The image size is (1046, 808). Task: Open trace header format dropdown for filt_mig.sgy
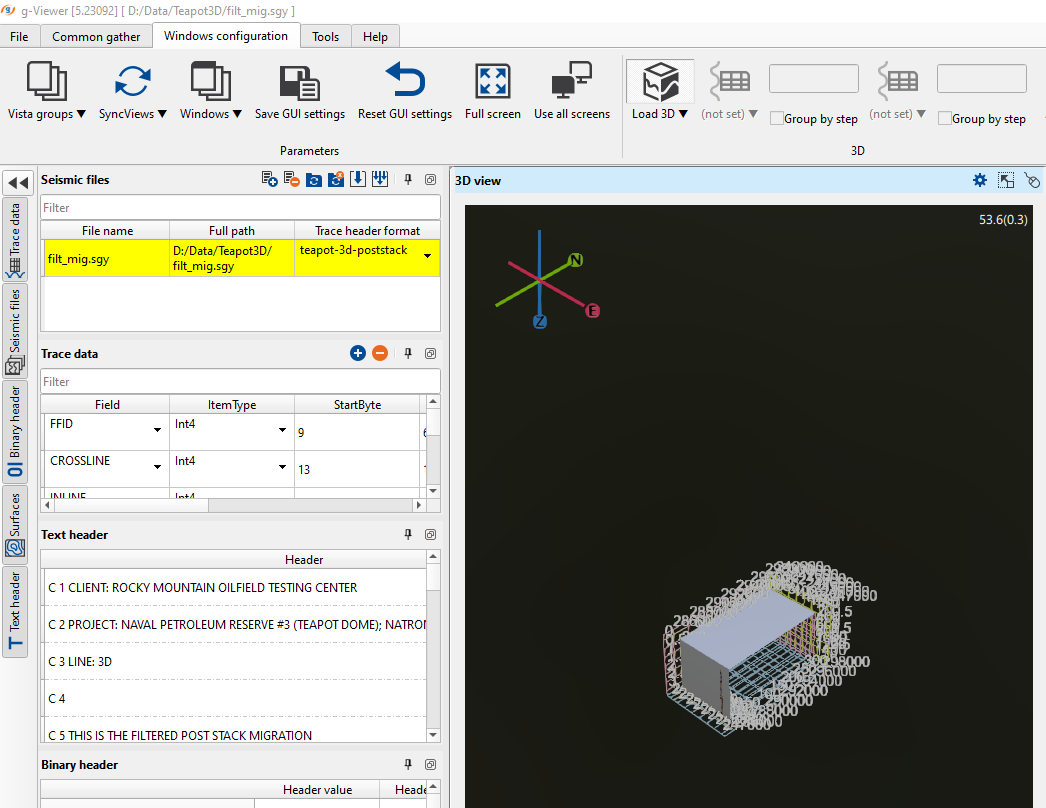(428, 257)
